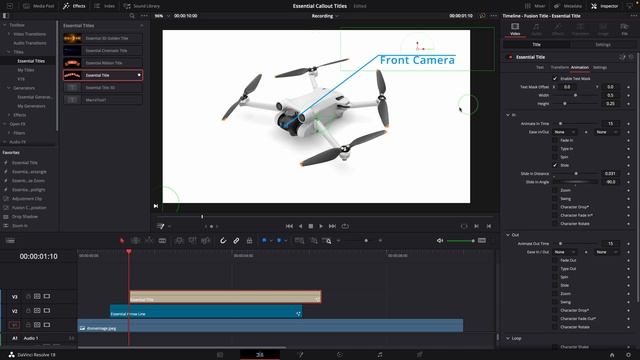
Task: Open the Fusion page from bottom bar
Action: pos(300,355)
